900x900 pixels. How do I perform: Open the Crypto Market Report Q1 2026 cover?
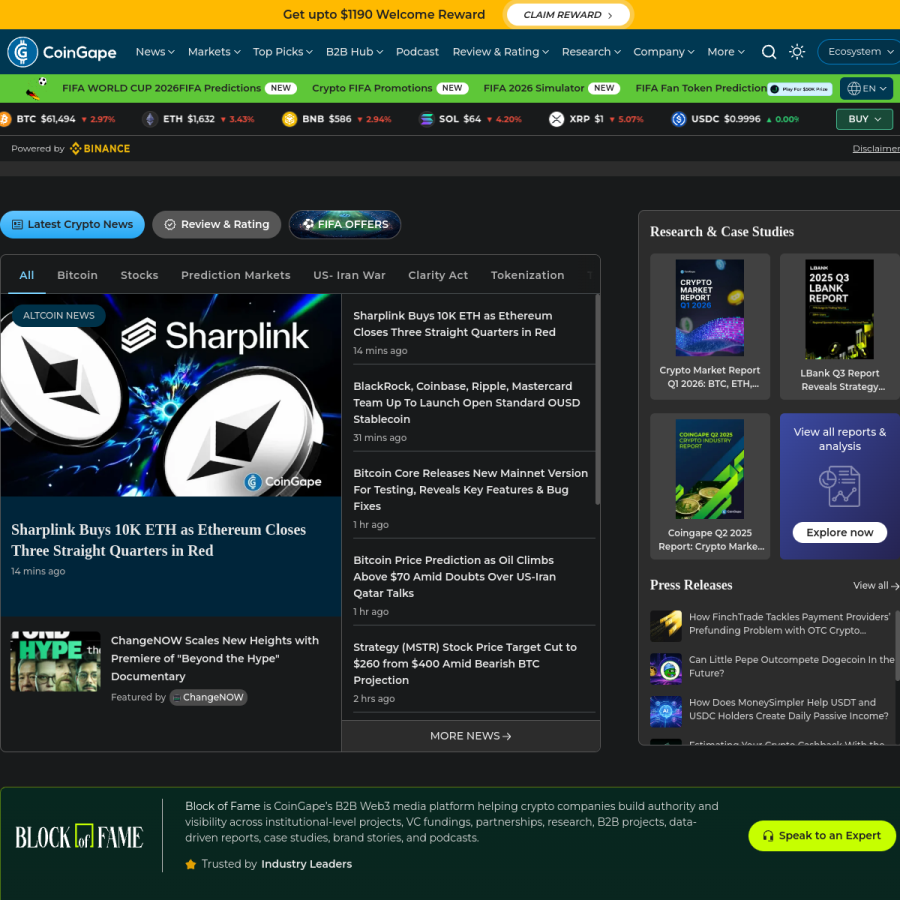(x=709, y=308)
